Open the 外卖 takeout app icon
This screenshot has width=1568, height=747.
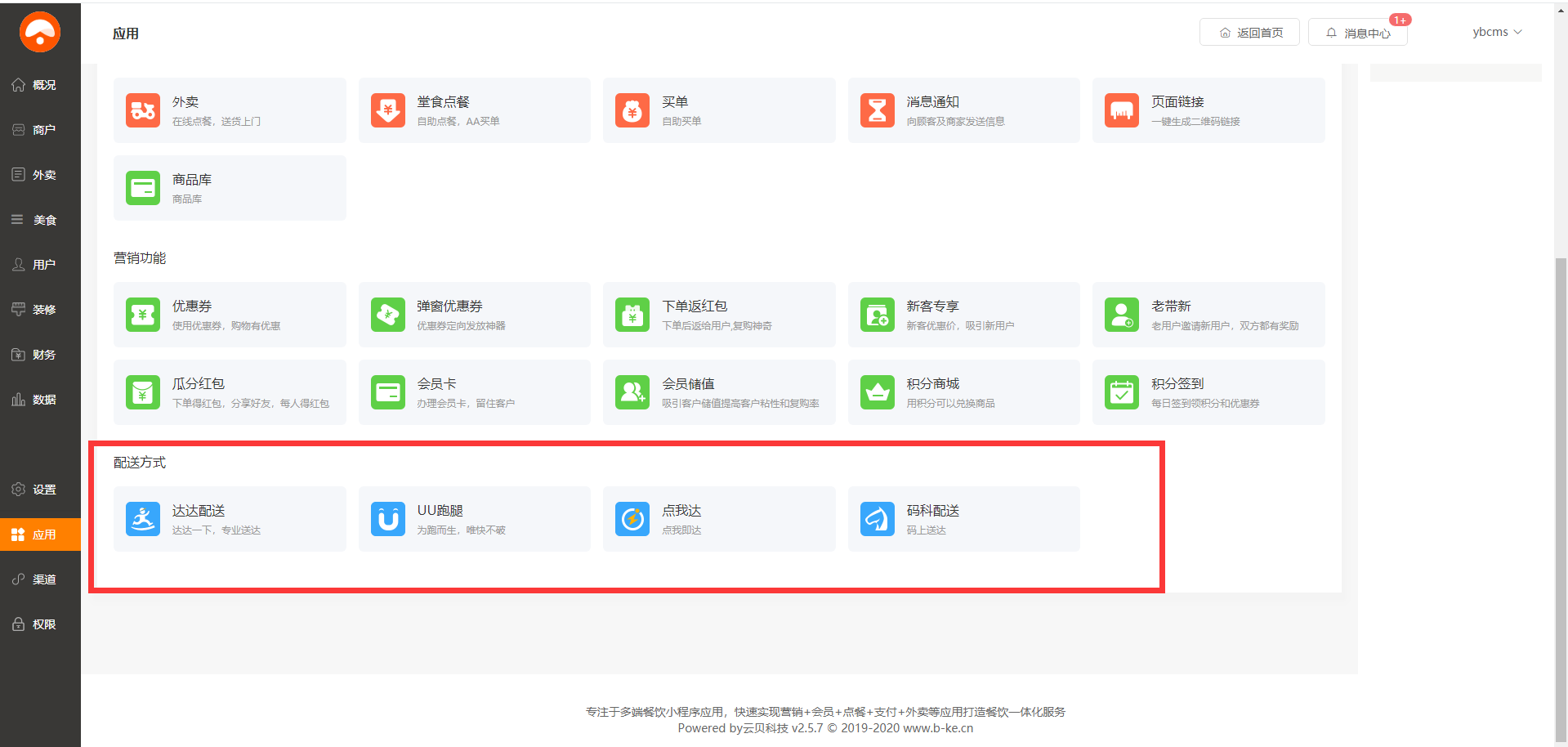pos(143,110)
